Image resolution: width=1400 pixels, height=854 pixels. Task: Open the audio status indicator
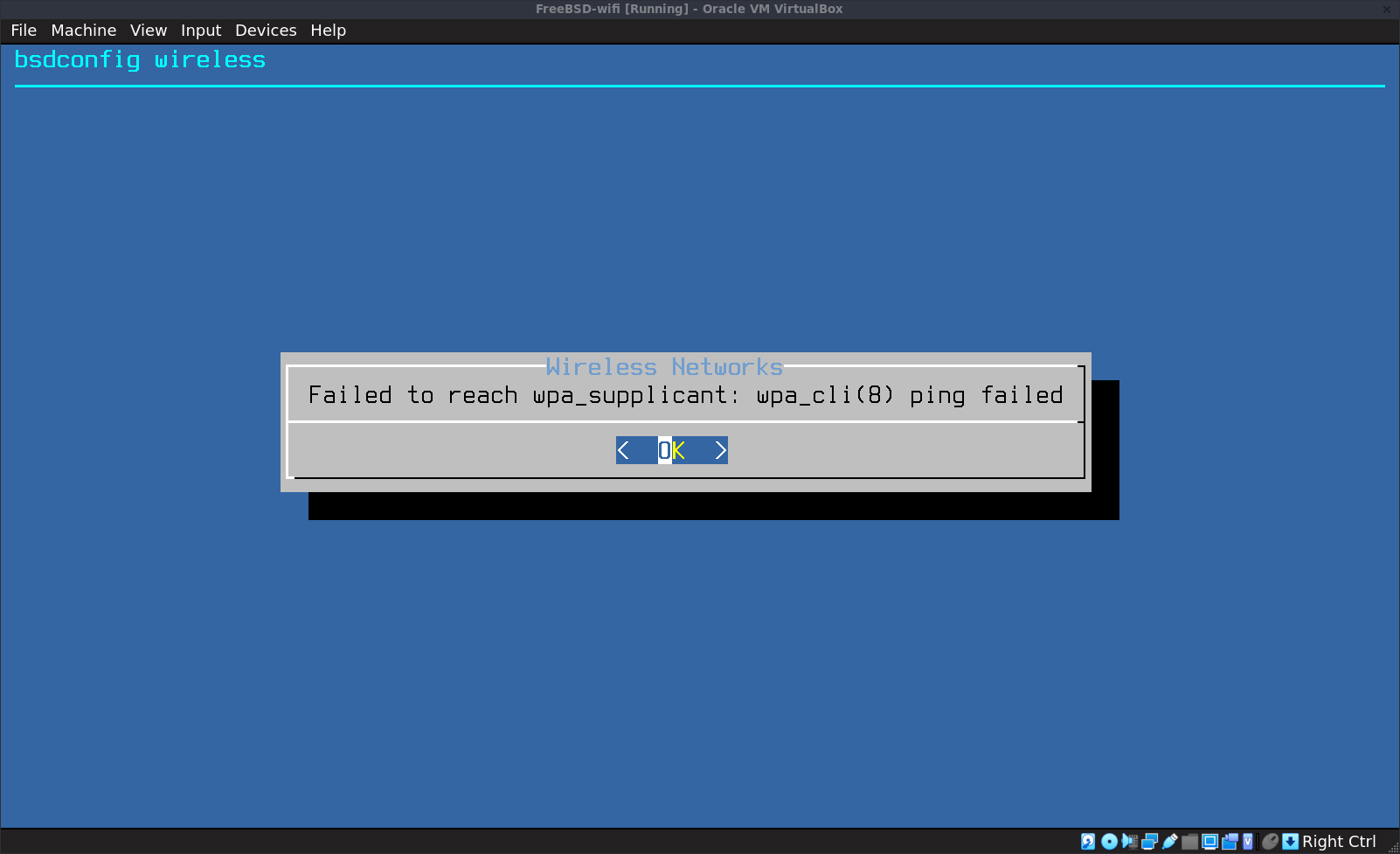pos(1129,841)
